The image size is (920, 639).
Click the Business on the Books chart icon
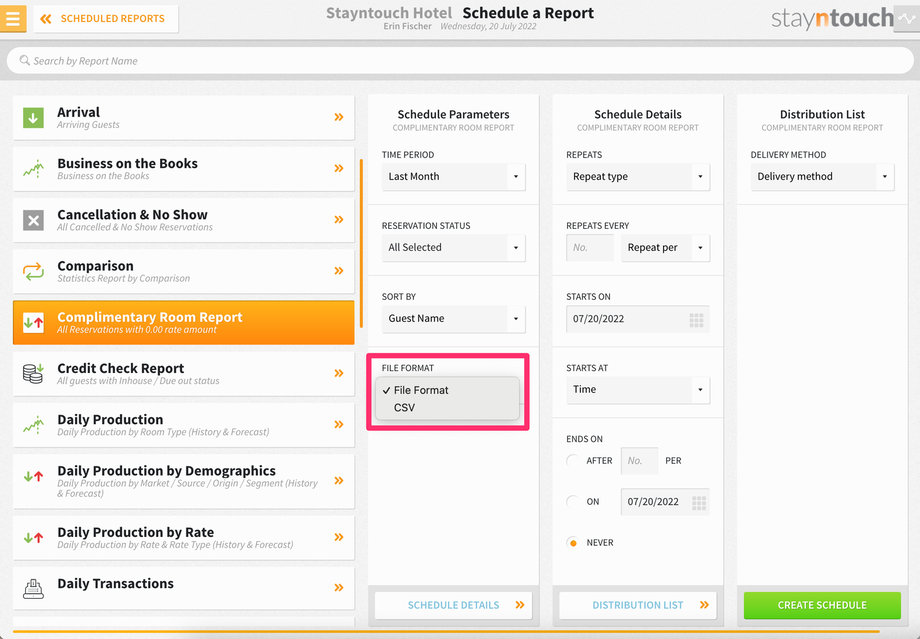click(33, 169)
